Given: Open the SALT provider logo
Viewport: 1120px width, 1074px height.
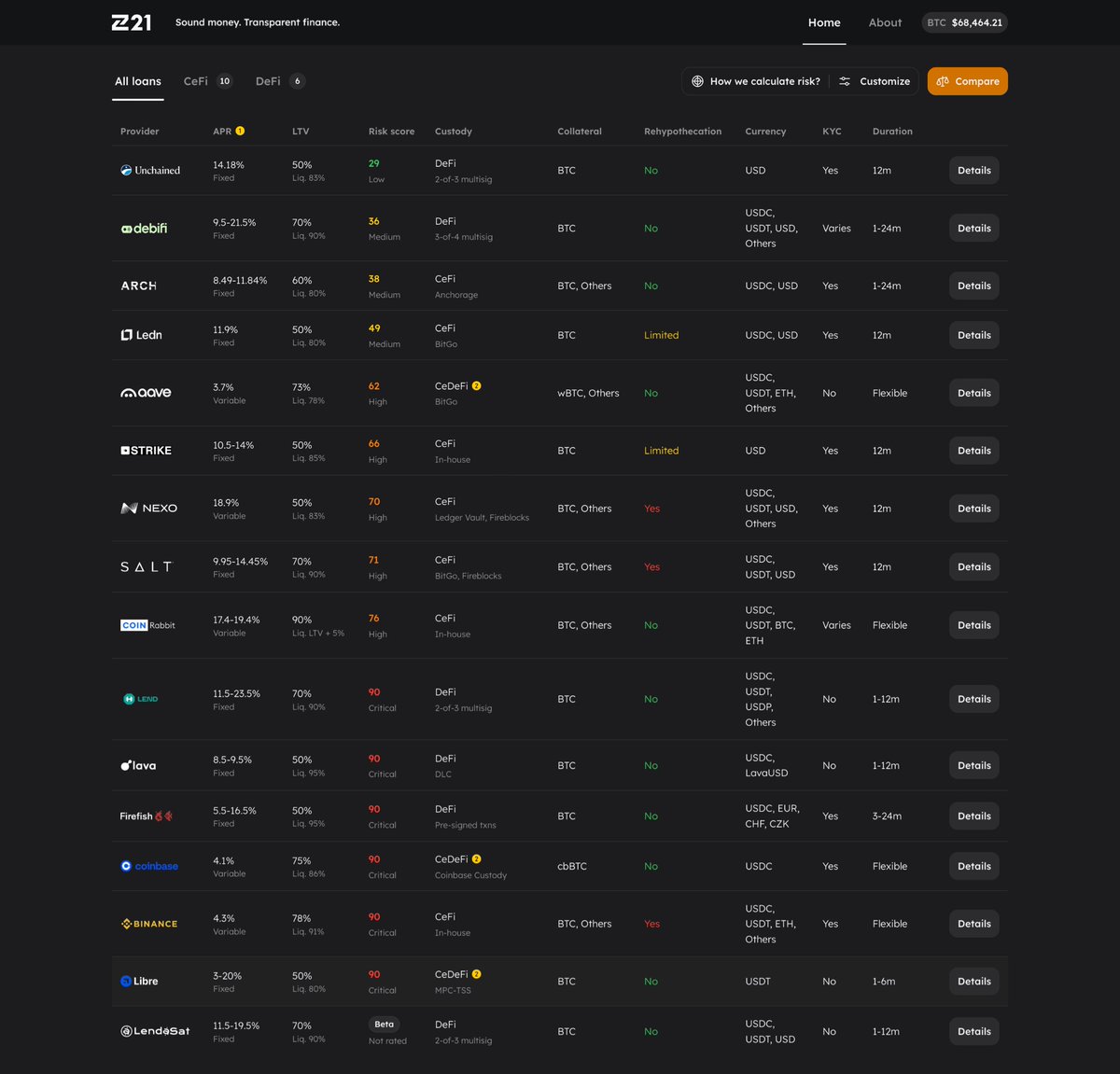Looking at the screenshot, I should click(147, 566).
